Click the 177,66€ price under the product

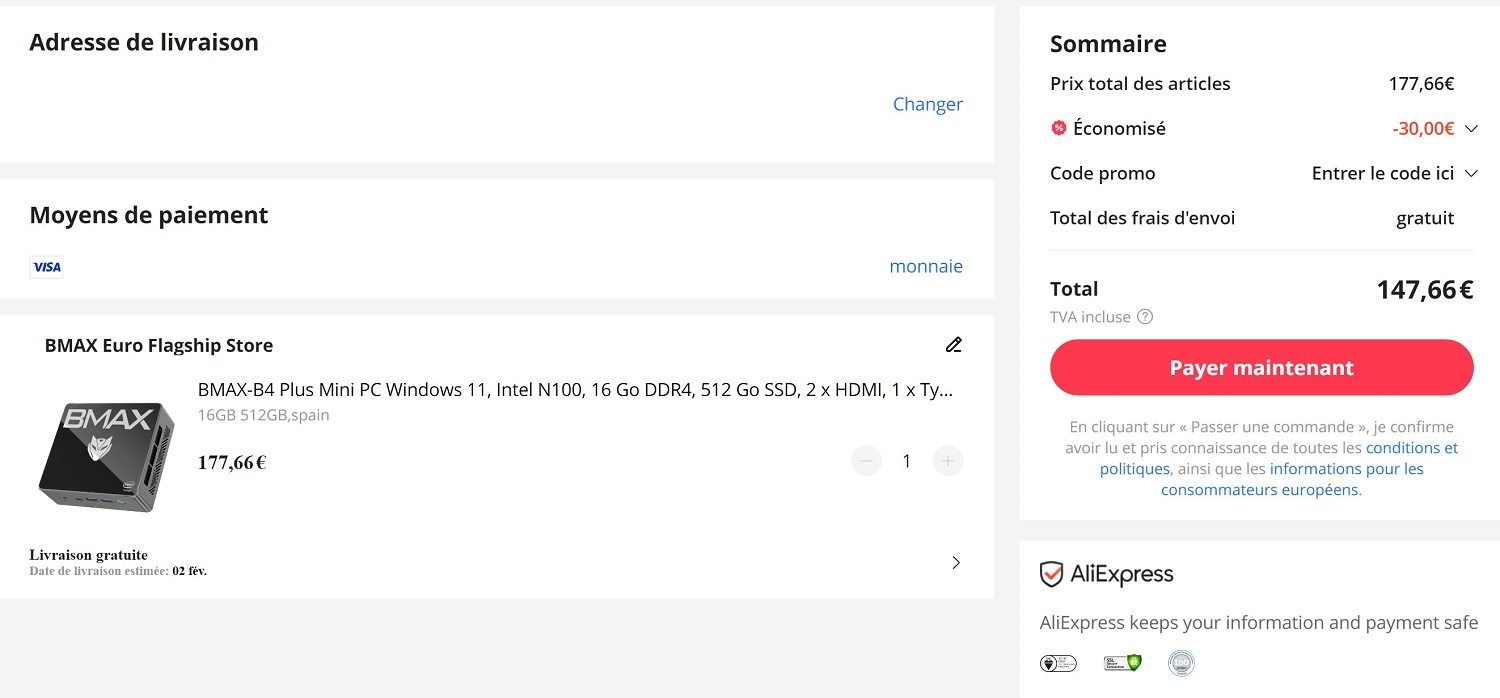tap(232, 463)
